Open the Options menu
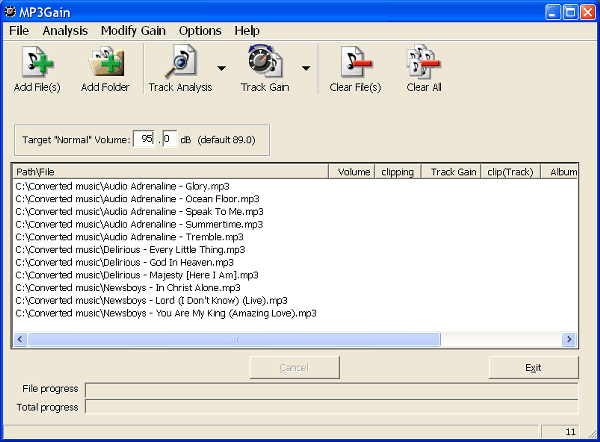 [200, 31]
